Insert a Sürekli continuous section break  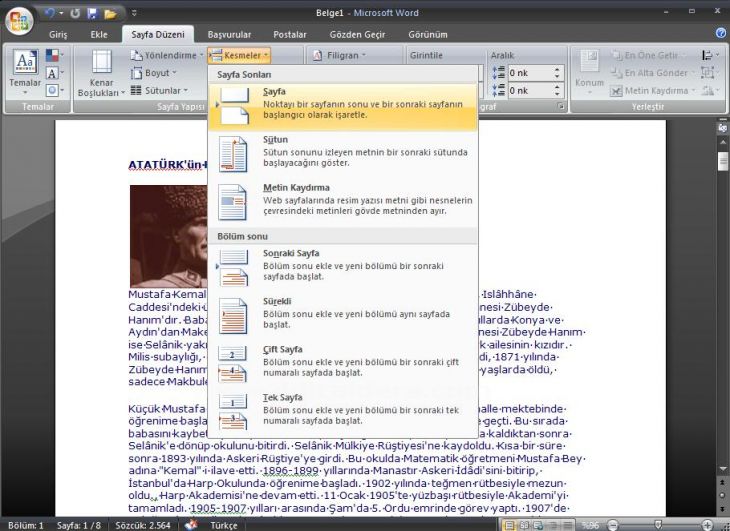(343, 316)
